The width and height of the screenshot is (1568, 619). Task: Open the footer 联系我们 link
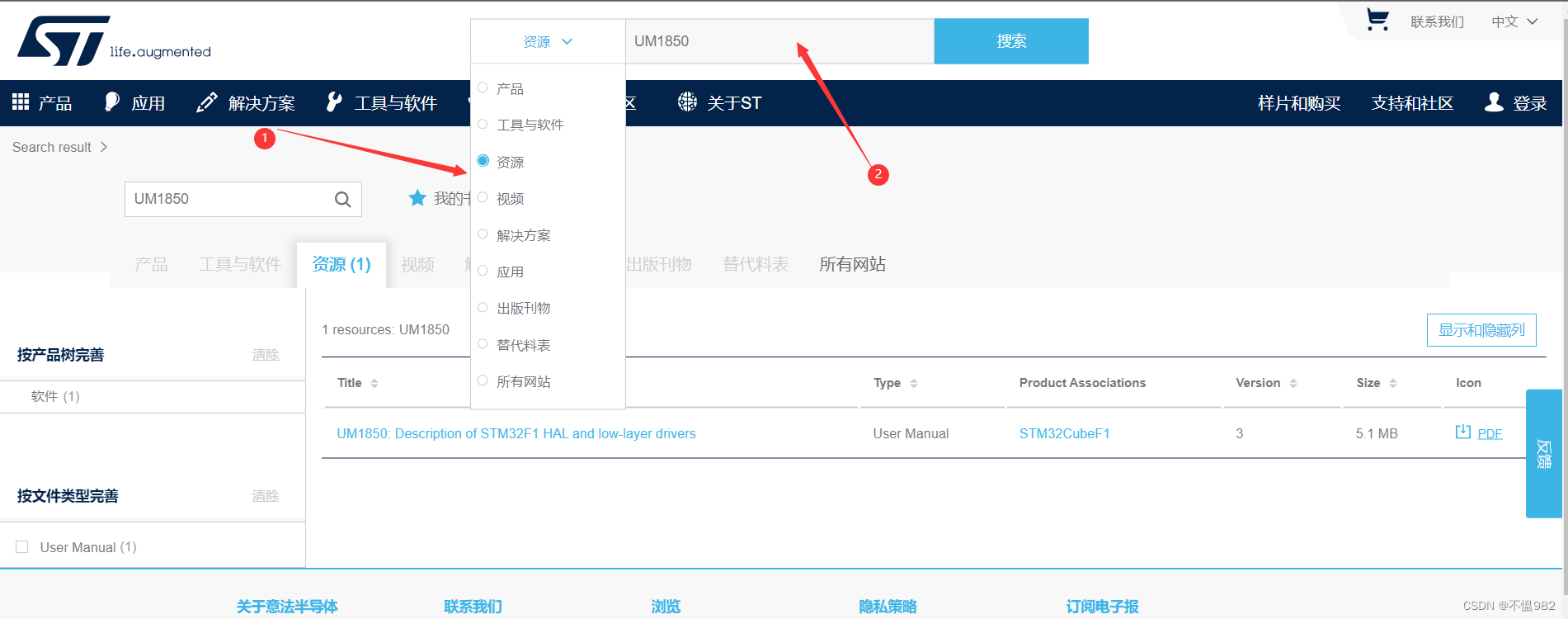click(473, 607)
